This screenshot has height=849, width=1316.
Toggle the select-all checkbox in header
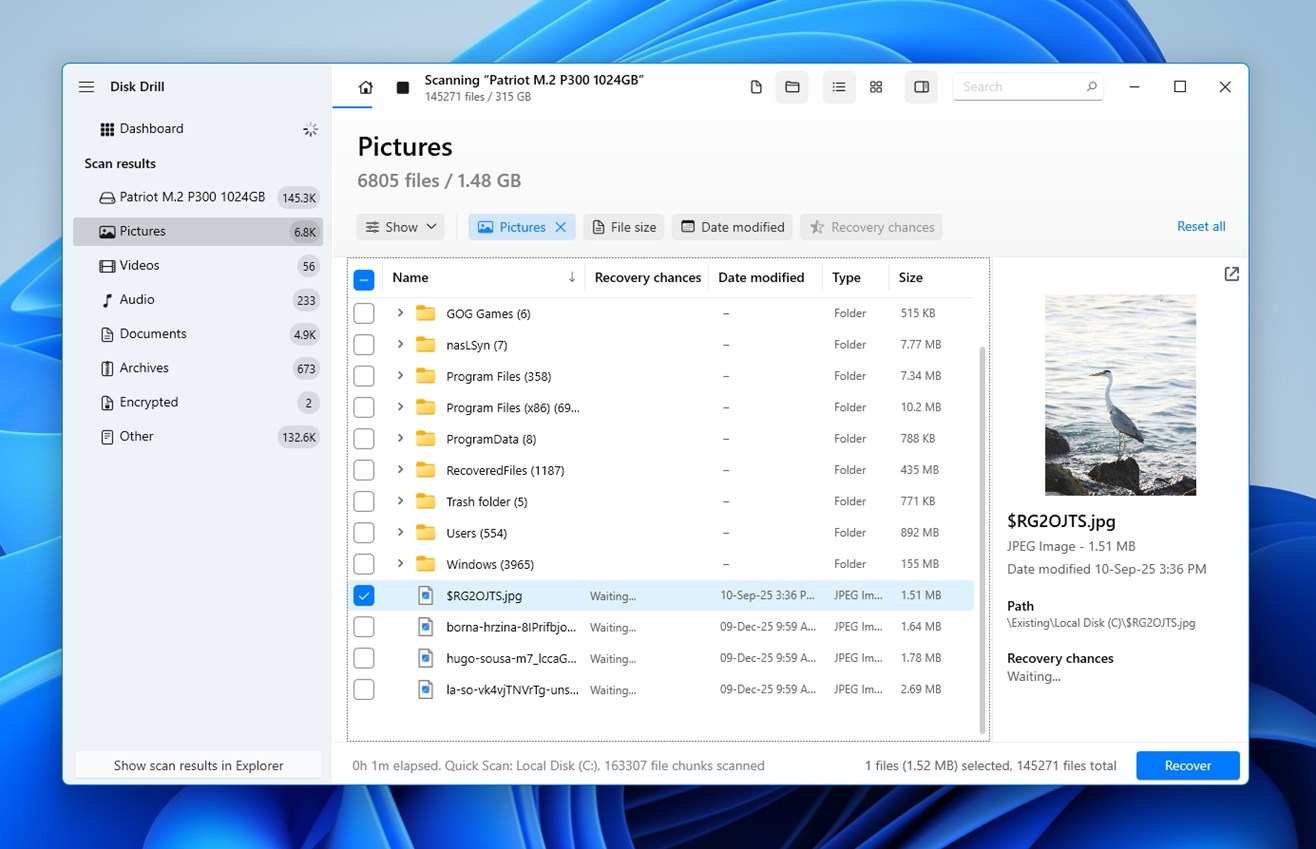pos(364,279)
